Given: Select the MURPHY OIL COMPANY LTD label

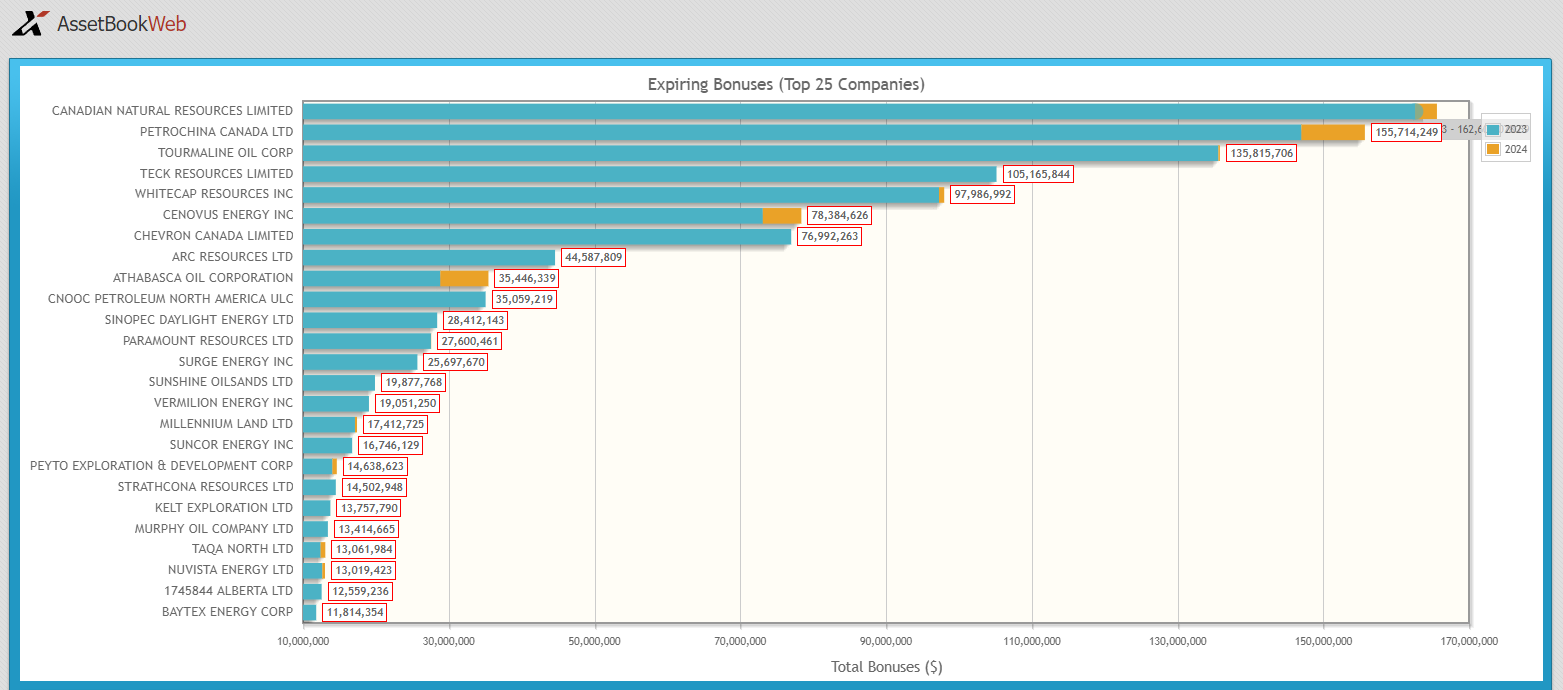Looking at the screenshot, I should [x=214, y=529].
